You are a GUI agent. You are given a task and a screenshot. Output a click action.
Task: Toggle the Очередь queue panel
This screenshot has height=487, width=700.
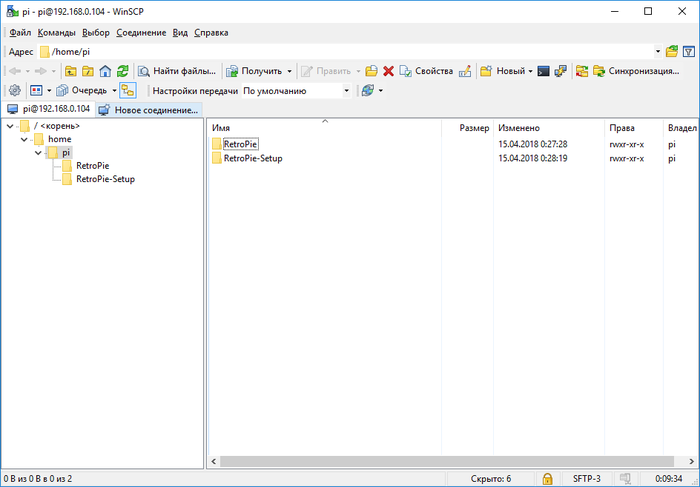(82, 90)
